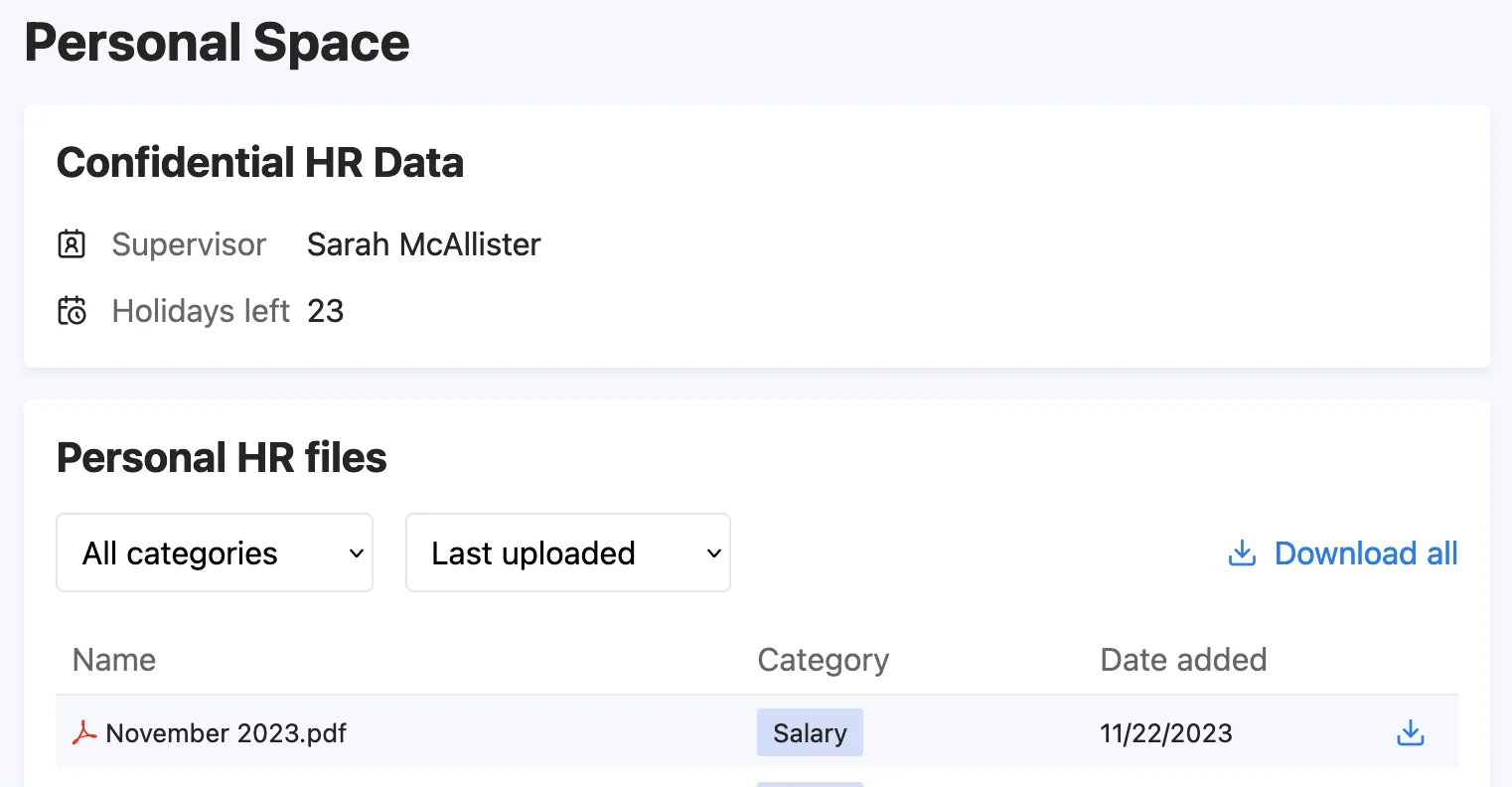Click the Supervisor badge icon
Image resolution: width=1512 pixels, height=787 pixels.
(x=72, y=244)
